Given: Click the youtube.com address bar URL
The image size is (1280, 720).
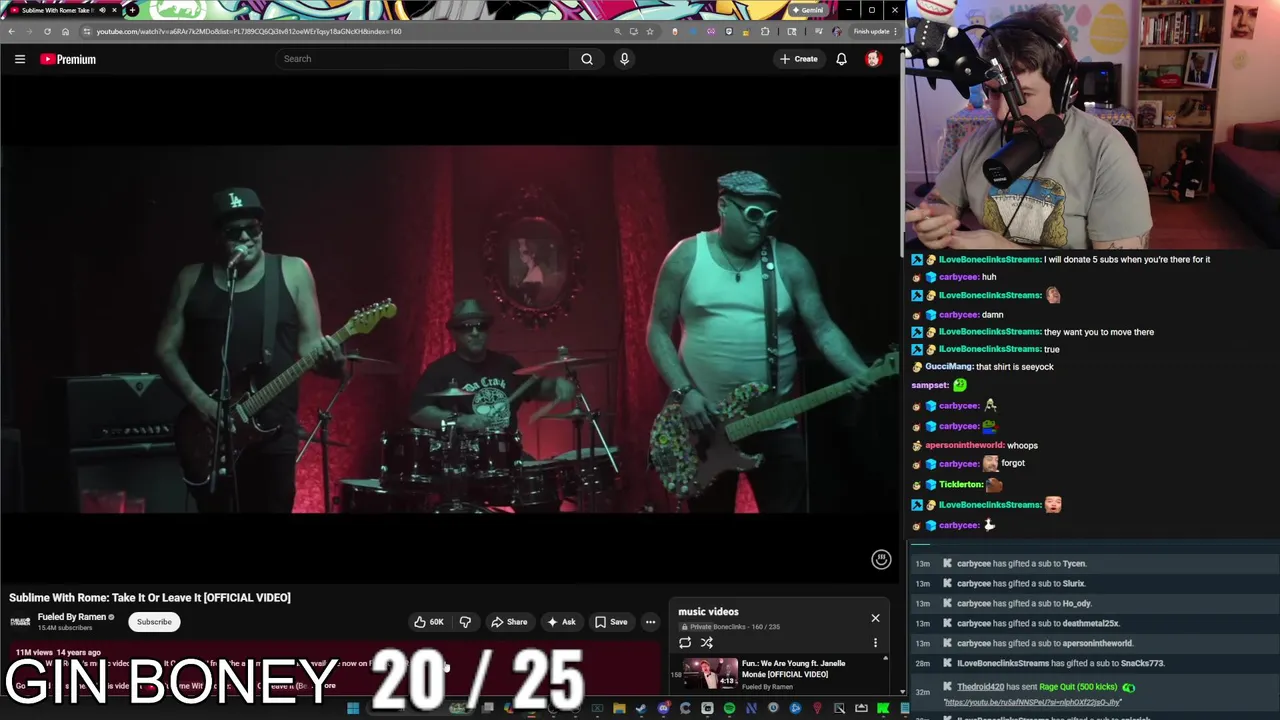Looking at the screenshot, I should 249,31.
